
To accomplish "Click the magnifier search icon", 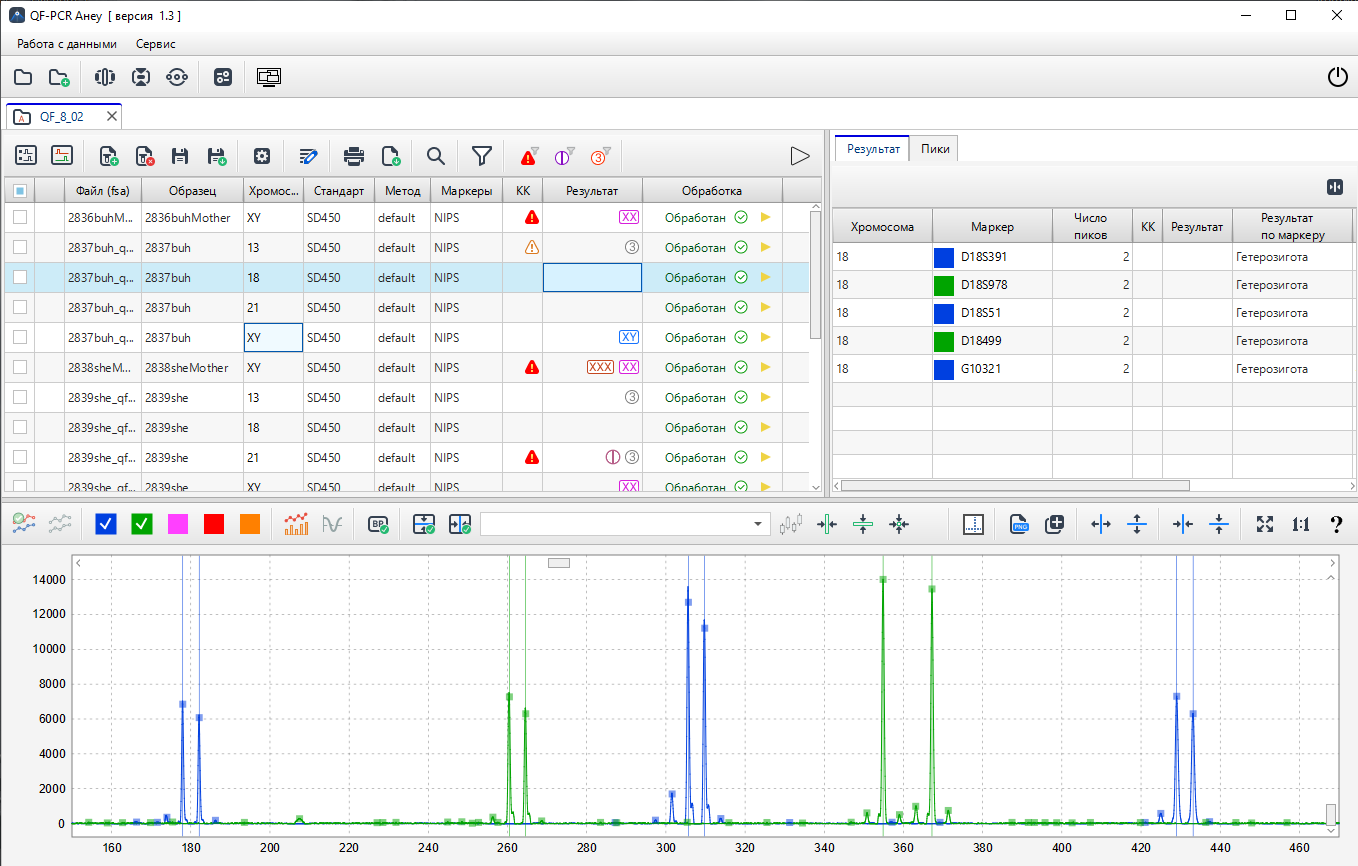I will (x=436, y=156).
